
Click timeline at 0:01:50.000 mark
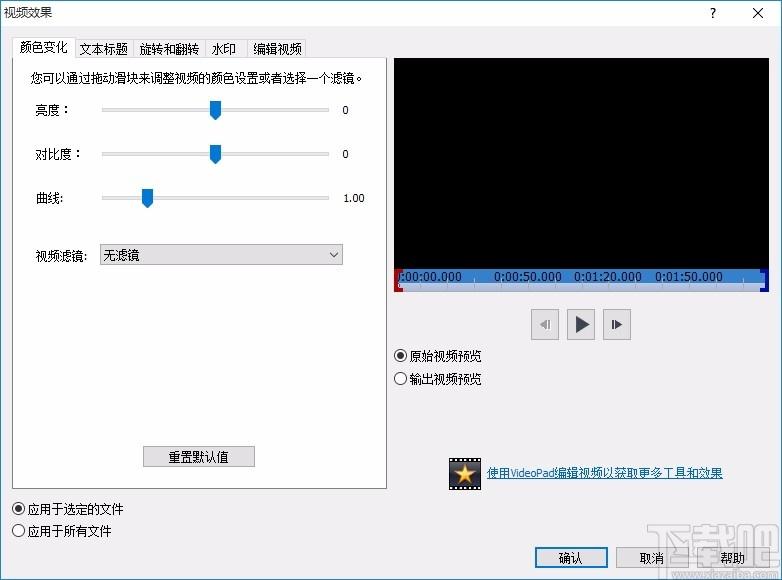tap(689, 277)
